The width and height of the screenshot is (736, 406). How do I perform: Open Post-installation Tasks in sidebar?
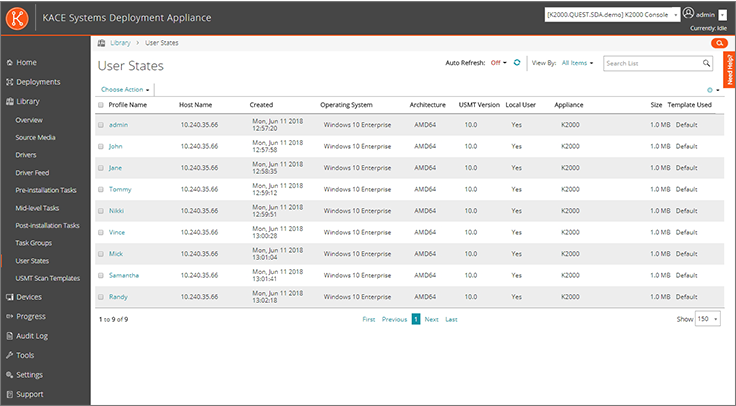tap(47, 225)
